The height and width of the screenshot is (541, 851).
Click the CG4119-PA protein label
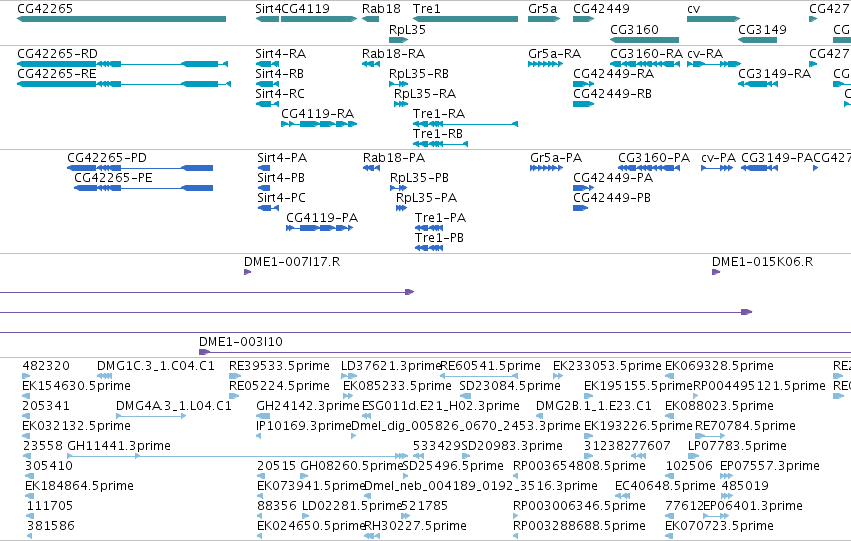[x=322, y=218]
